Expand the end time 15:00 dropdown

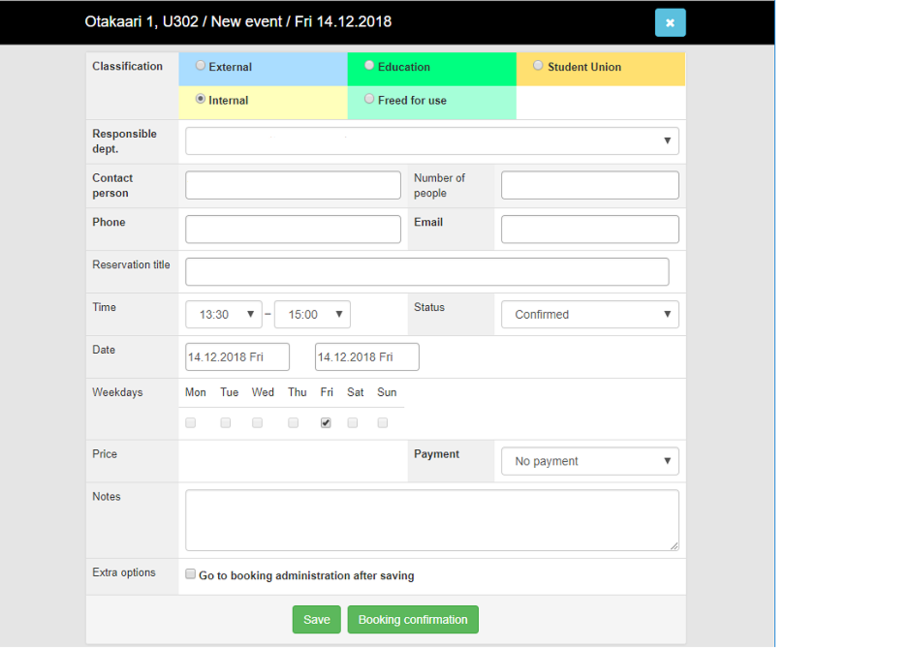pos(312,314)
